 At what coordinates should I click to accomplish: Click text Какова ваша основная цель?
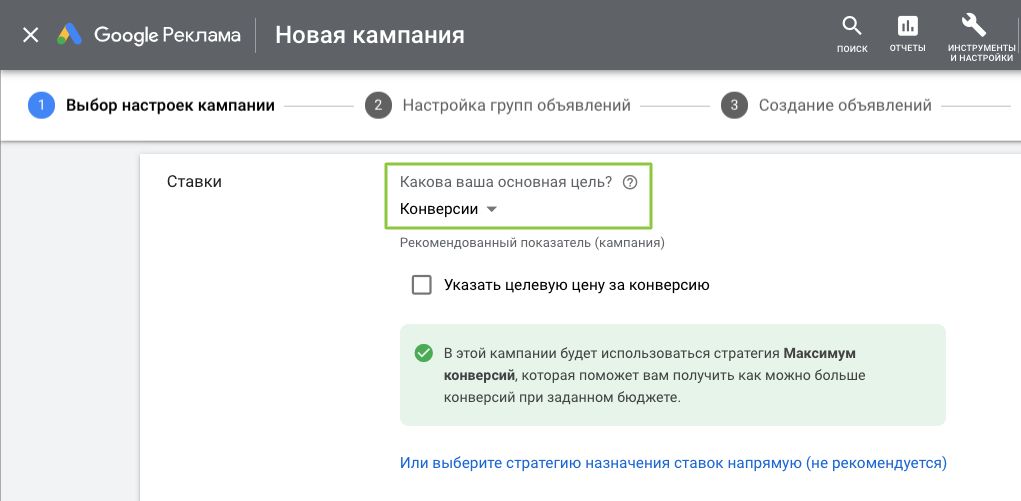pyautogui.click(x=506, y=182)
